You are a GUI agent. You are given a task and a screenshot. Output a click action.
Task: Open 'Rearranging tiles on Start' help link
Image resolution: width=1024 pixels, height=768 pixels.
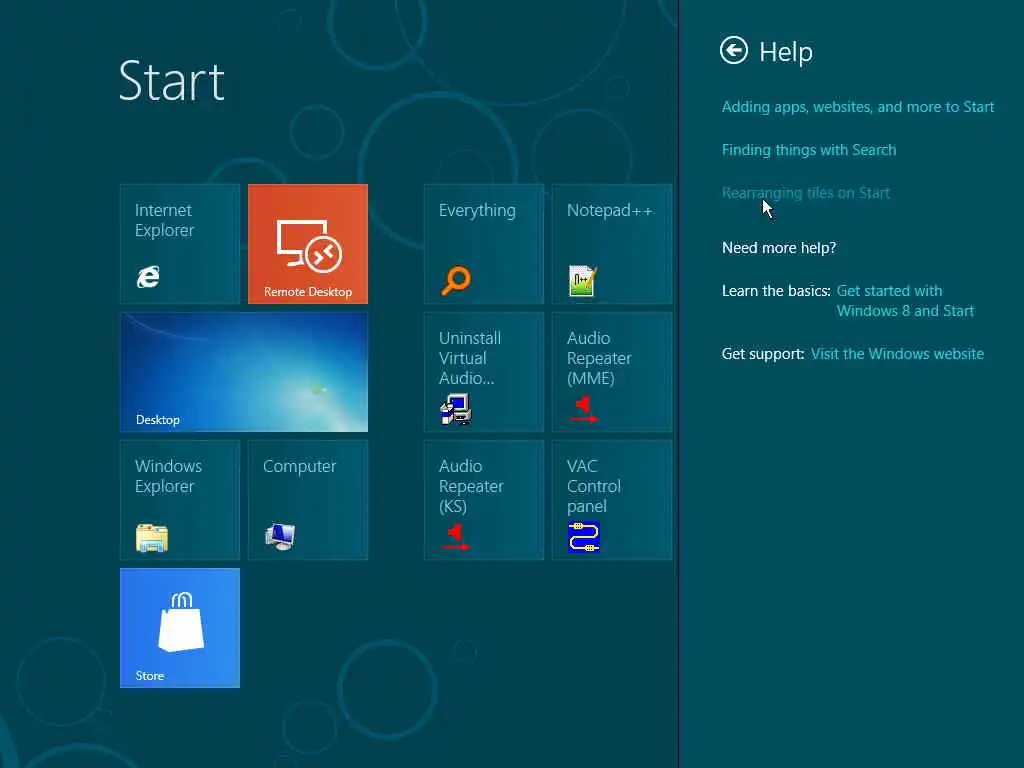tap(805, 193)
